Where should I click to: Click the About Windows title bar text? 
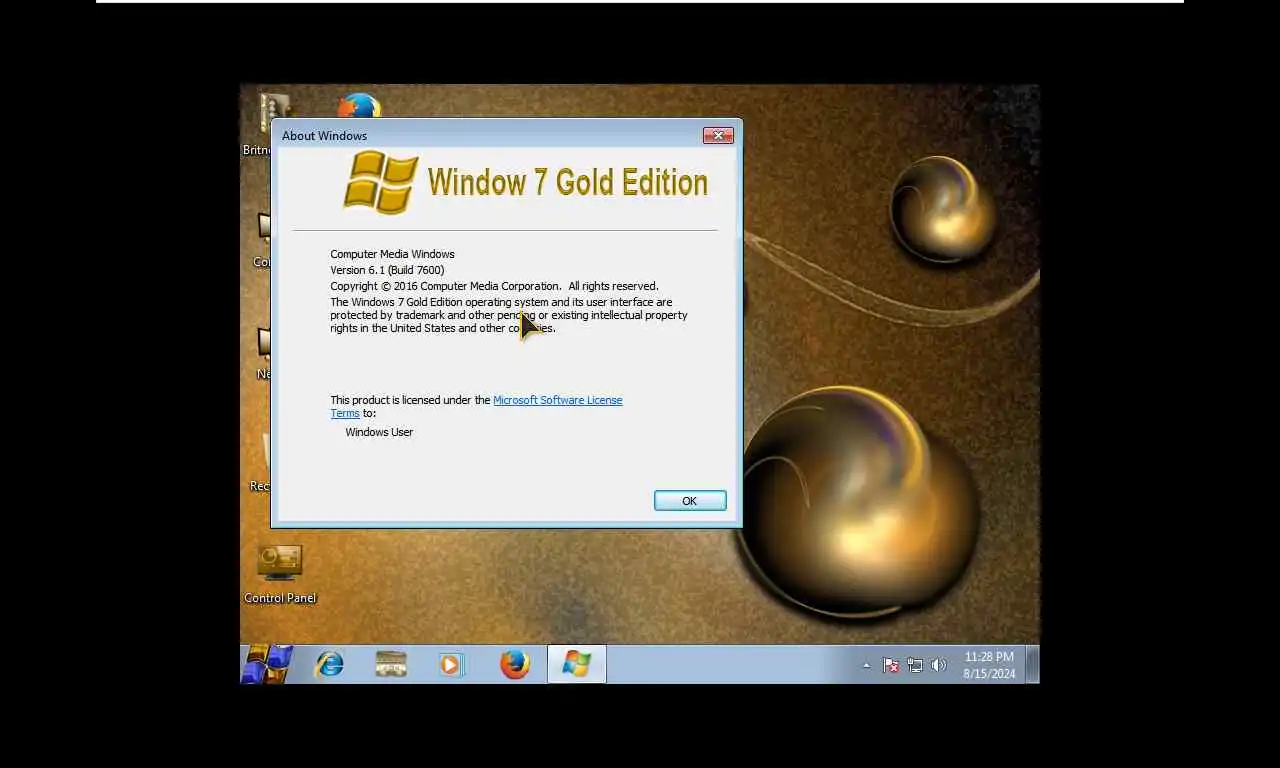pos(324,136)
